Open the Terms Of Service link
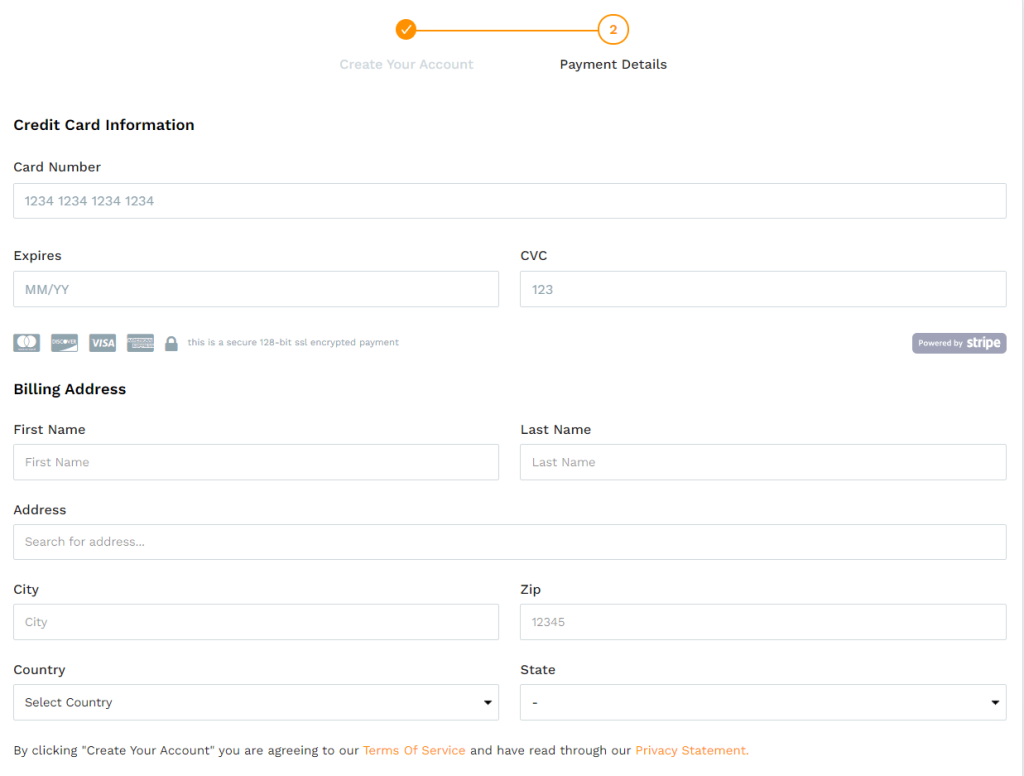The width and height of the screenshot is (1024, 776). tap(414, 751)
